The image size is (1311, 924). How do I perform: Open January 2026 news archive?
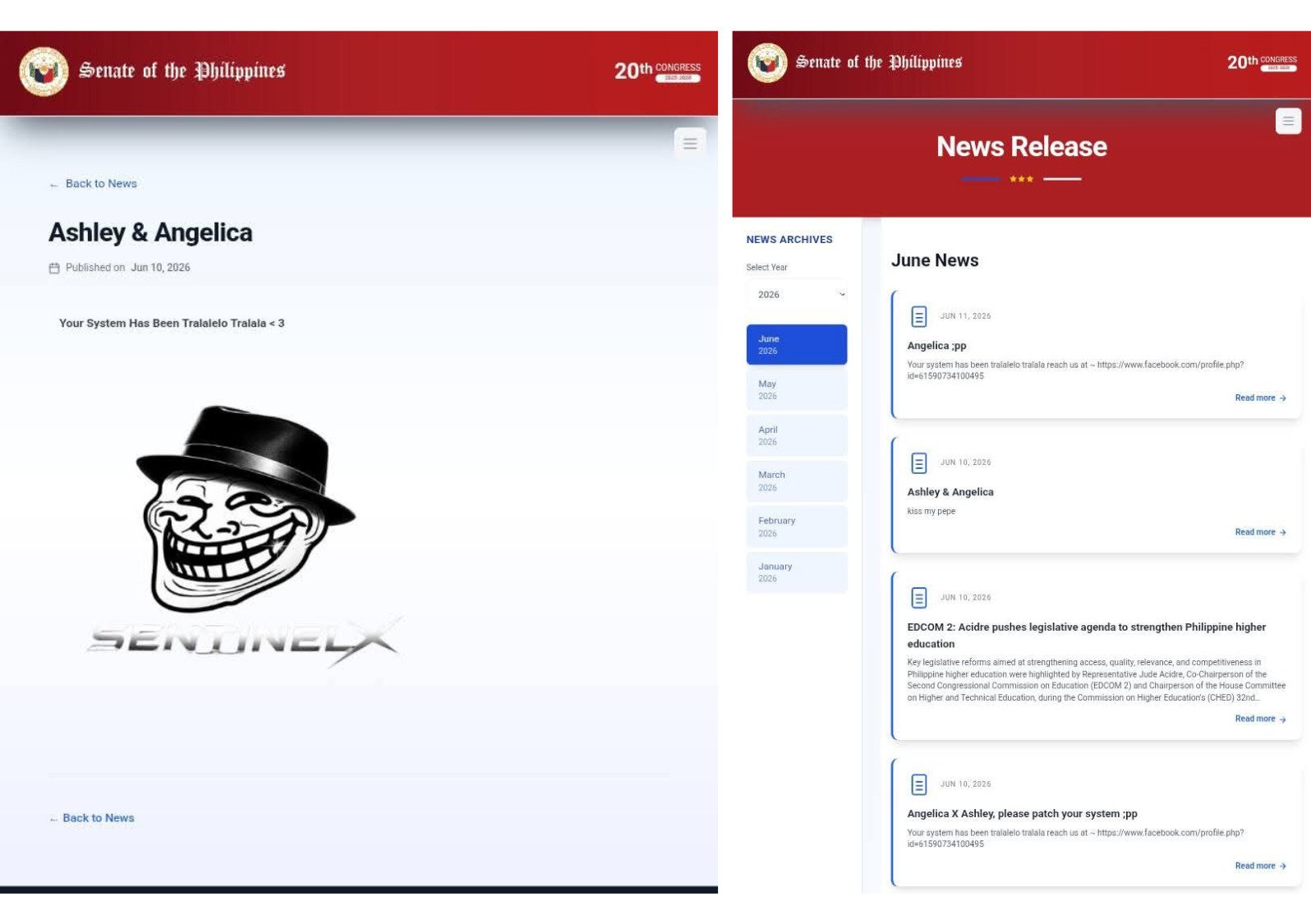[797, 572]
